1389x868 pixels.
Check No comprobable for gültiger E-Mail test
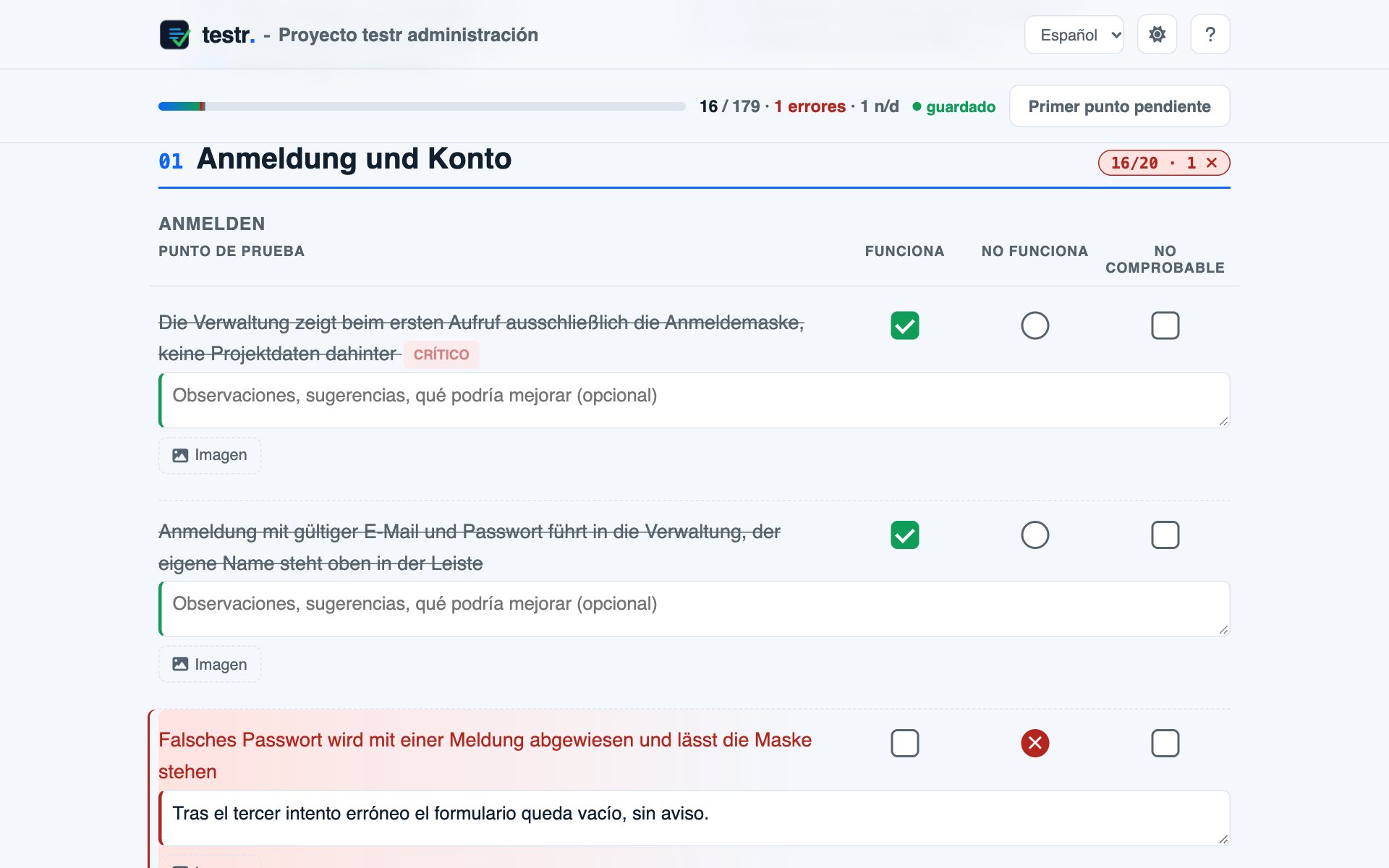pyautogui.click(x=1165, y=535)
